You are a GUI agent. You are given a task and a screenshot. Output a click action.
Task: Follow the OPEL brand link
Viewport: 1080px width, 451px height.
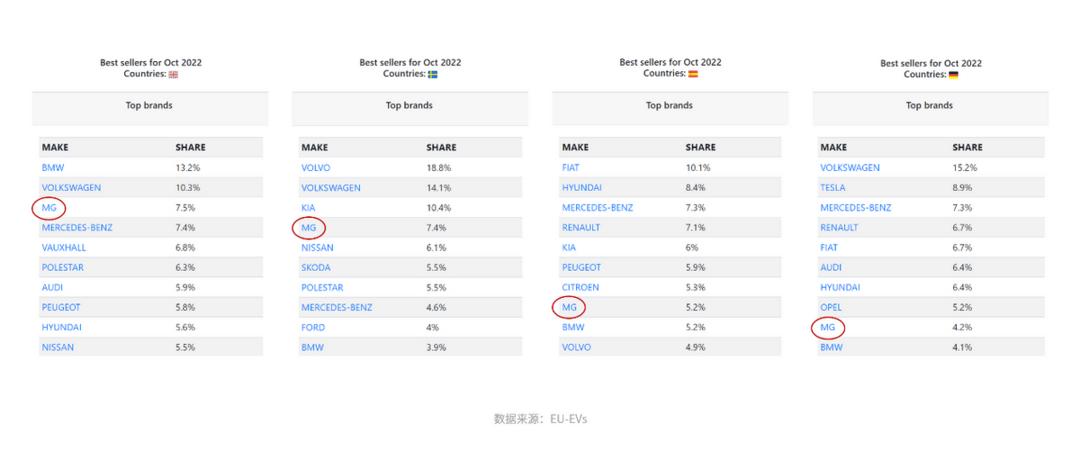pyautogui.click(x=831, y=307)
